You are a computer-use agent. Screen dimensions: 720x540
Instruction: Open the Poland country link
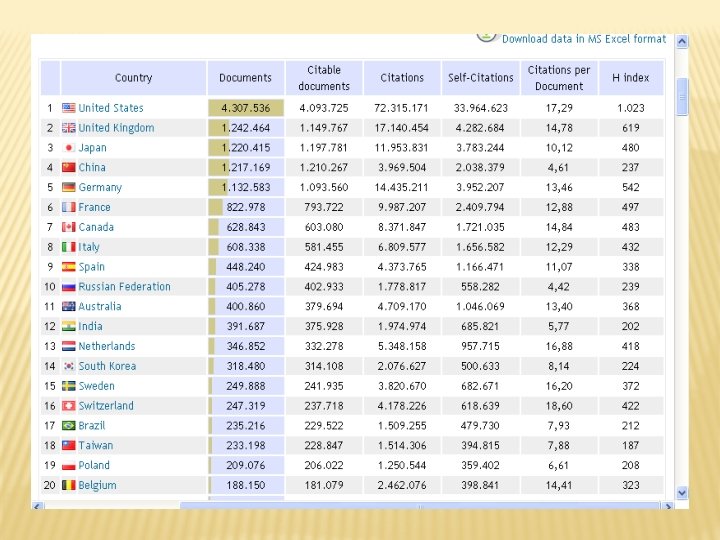(x=94, y=465)
